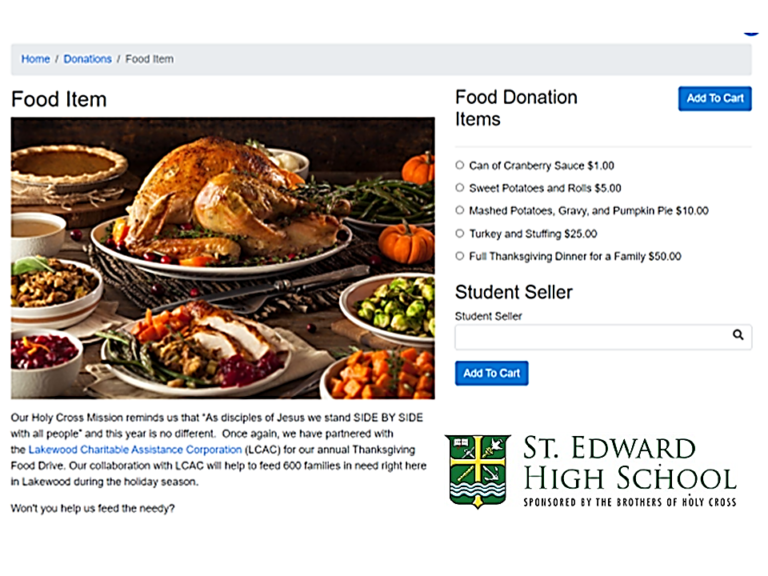Click Add To Cart below Student Seller
Viewport: 768px width, 576px height.
[491, 373]
